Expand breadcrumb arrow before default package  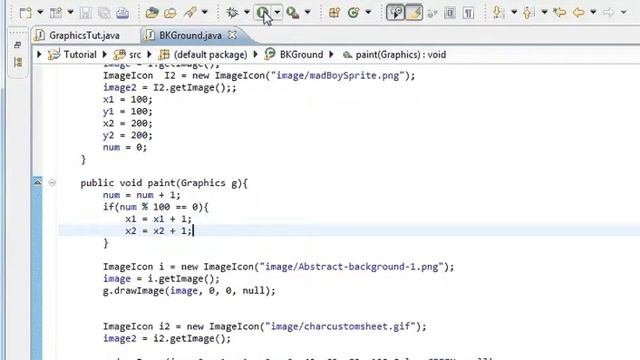click(149, 54)
